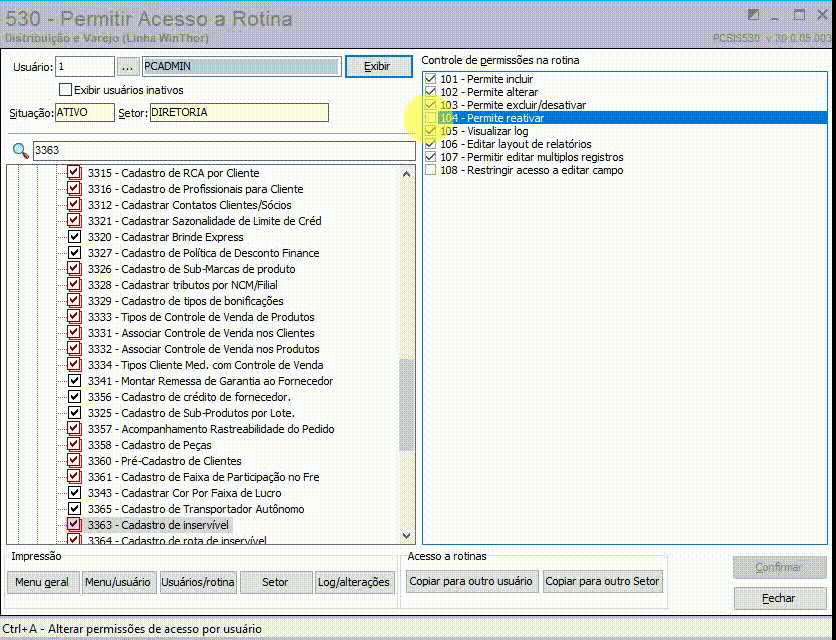Select 3325 - Cadastro de Sub-Produtos por Lote

[x=191, y=413]
